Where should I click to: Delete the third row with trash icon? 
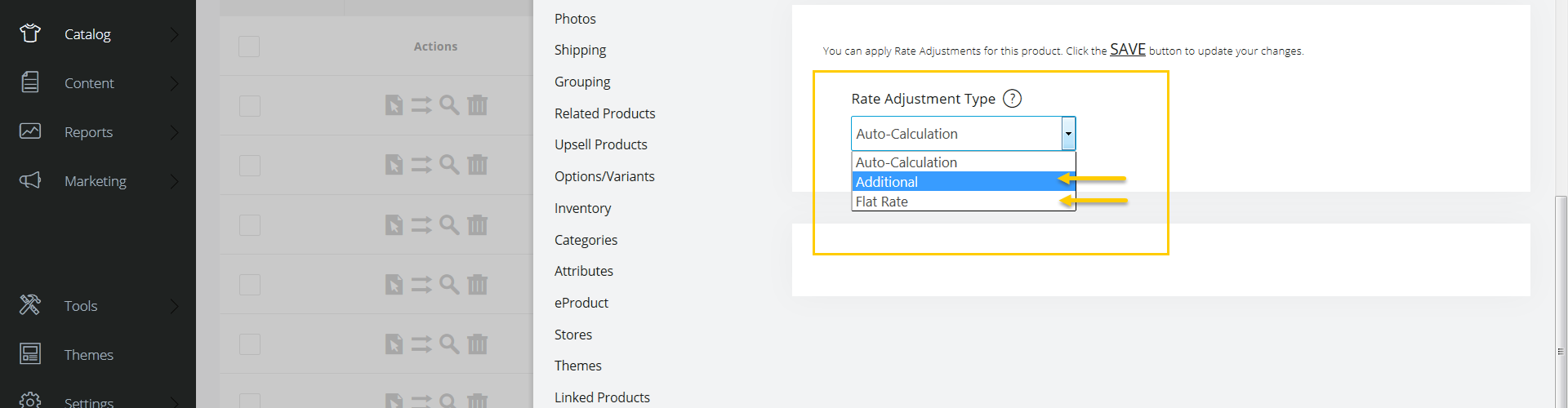[477, 224]
